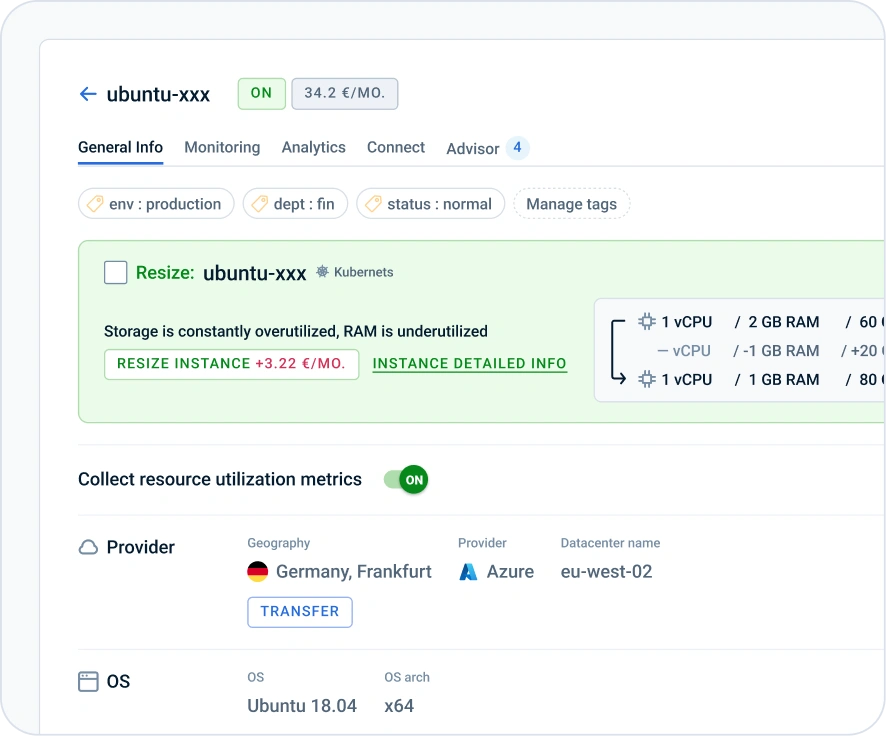The image size is (886, 736).
Task: Click the ON status badge
Action: [x=262, y=93]
